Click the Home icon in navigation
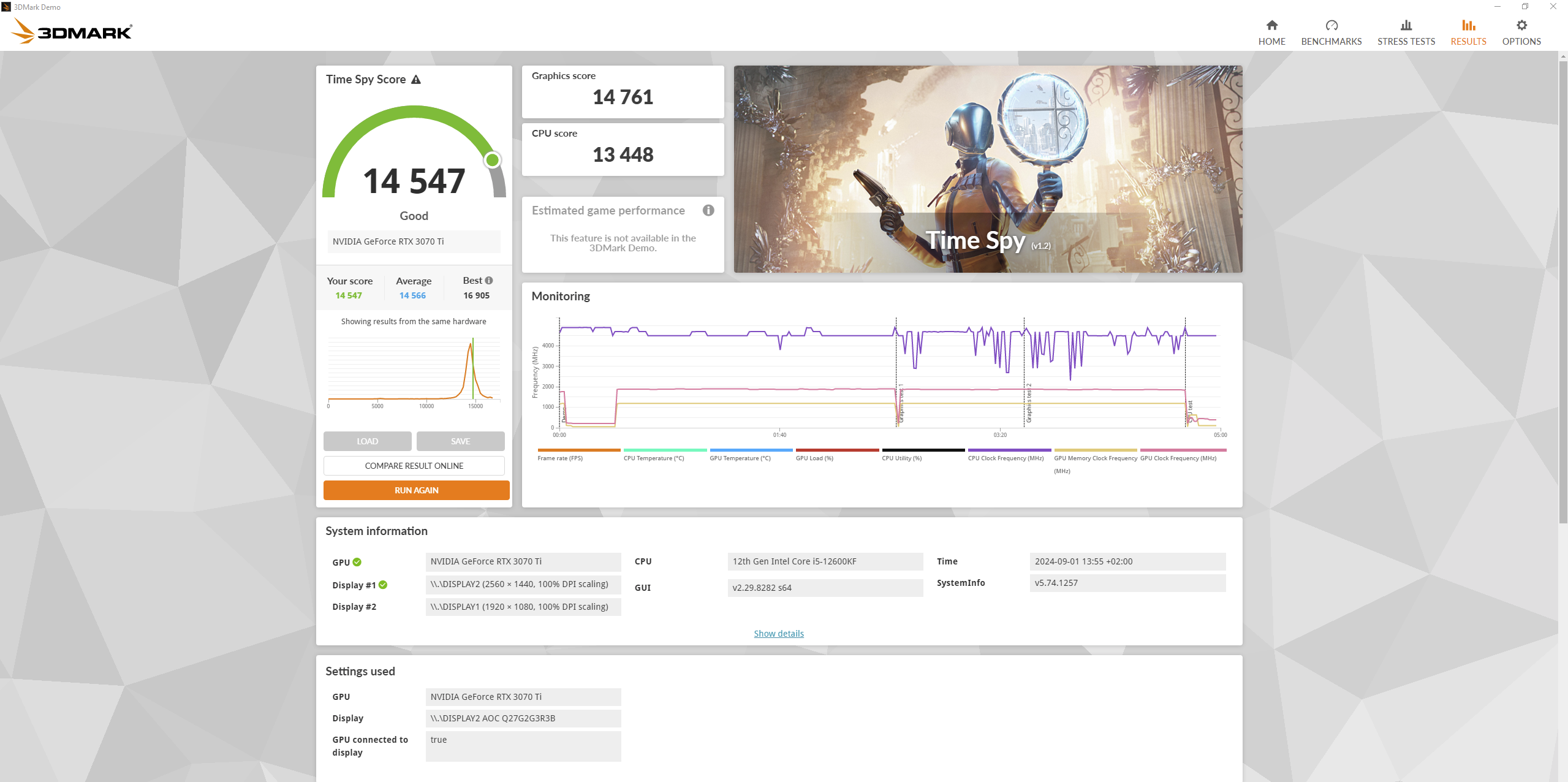Viewport: 1568px width, 782px height. 1271,26
